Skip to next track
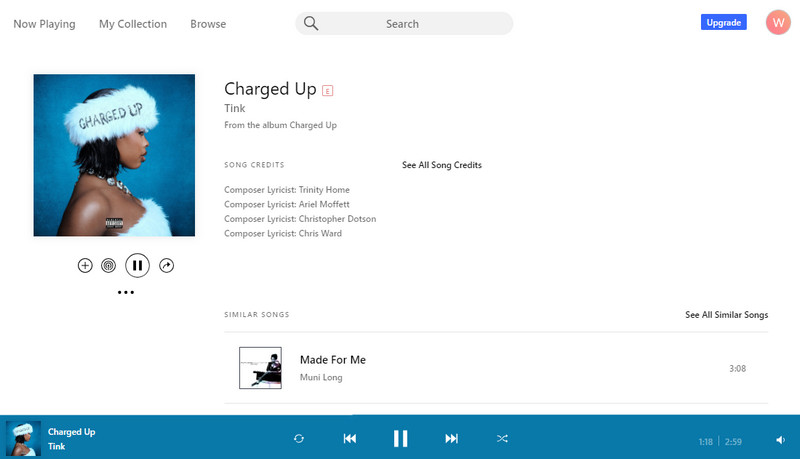800x459 pixels. click(x=451, y=439)
